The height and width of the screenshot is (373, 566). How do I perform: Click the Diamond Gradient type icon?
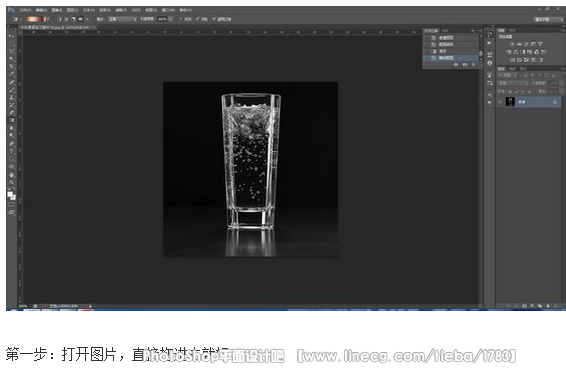click(x=87, y=19)
